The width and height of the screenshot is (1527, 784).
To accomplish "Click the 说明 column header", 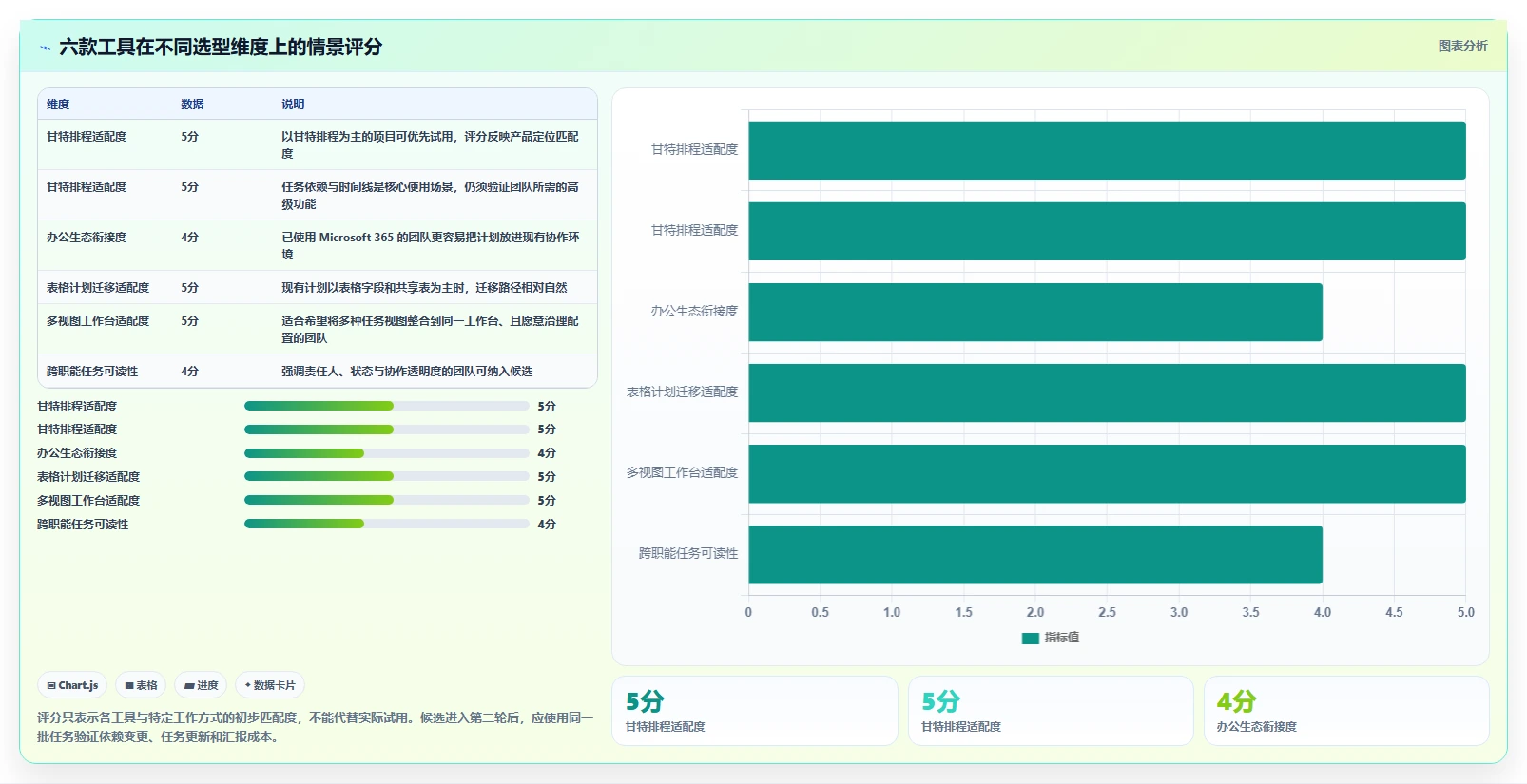I will [x=293, y=105].
